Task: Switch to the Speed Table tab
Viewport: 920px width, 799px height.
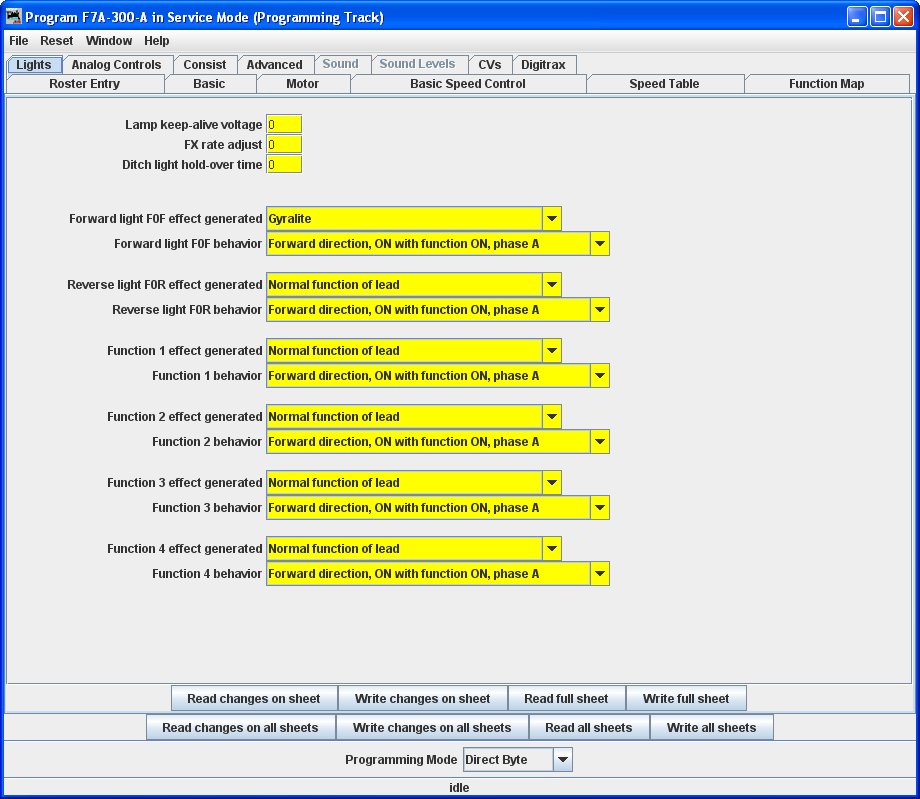Action: 664,84
